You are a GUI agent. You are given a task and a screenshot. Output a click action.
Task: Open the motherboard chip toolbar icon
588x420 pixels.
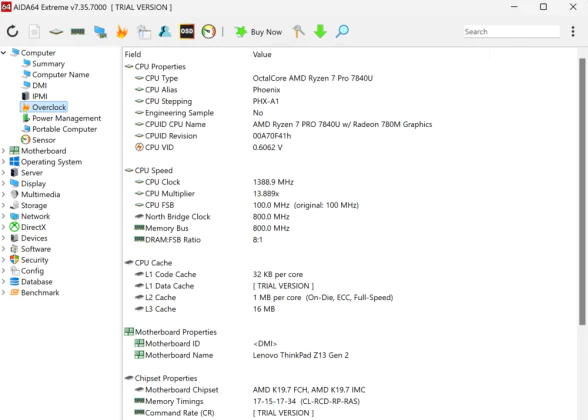tap(56, 32)
